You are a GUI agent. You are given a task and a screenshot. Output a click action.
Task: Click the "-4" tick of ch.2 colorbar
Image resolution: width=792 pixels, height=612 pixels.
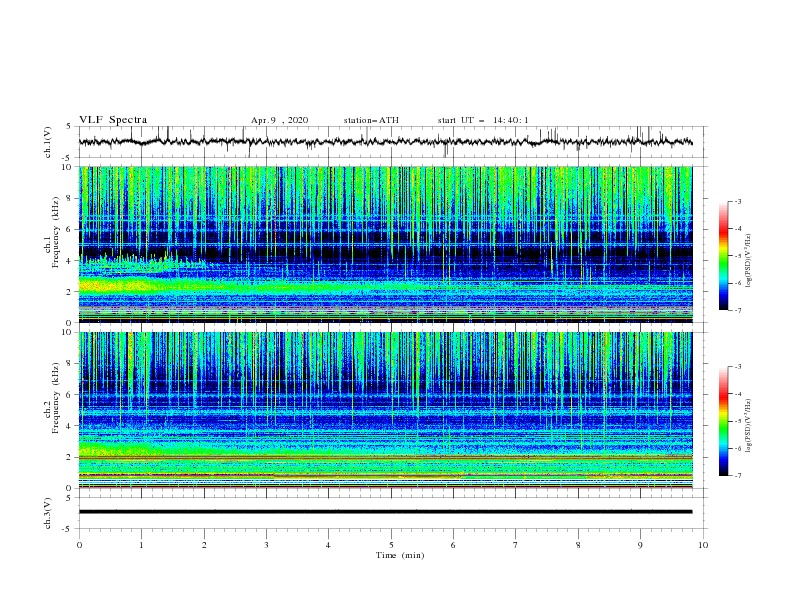click(737, 394)
